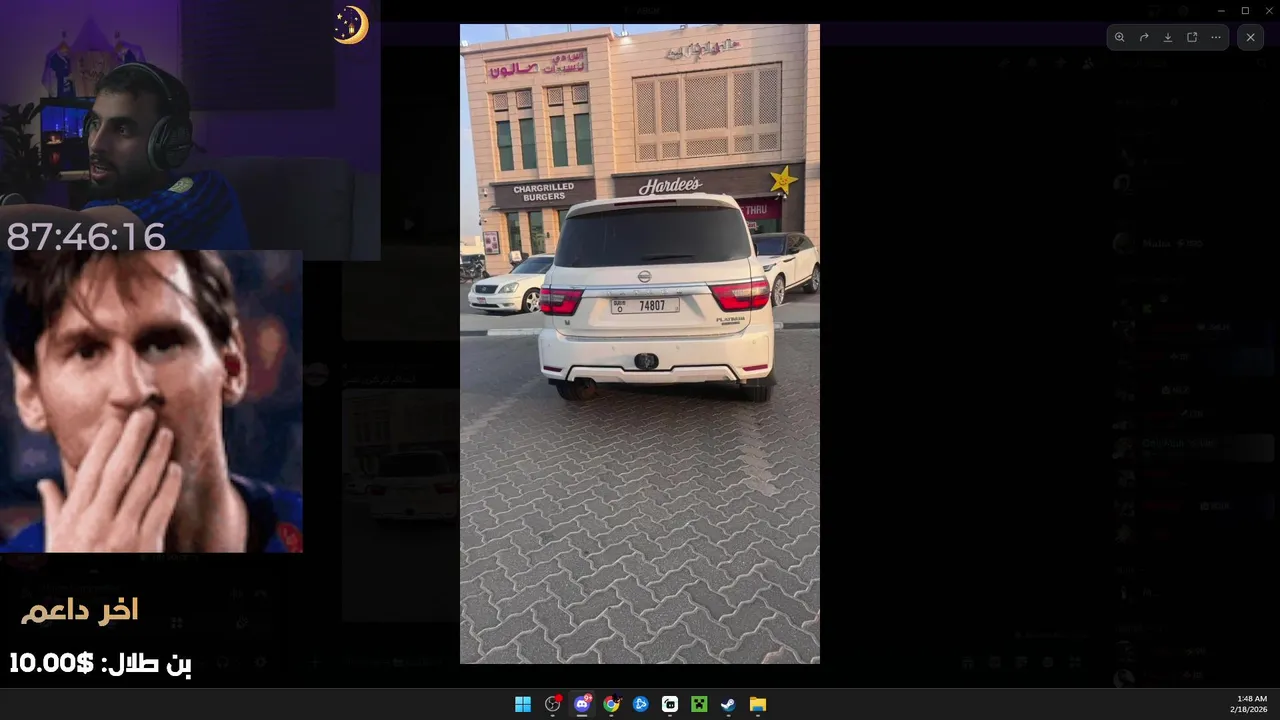
Task: Maximize the Discord window
Action: point(1245,10)
